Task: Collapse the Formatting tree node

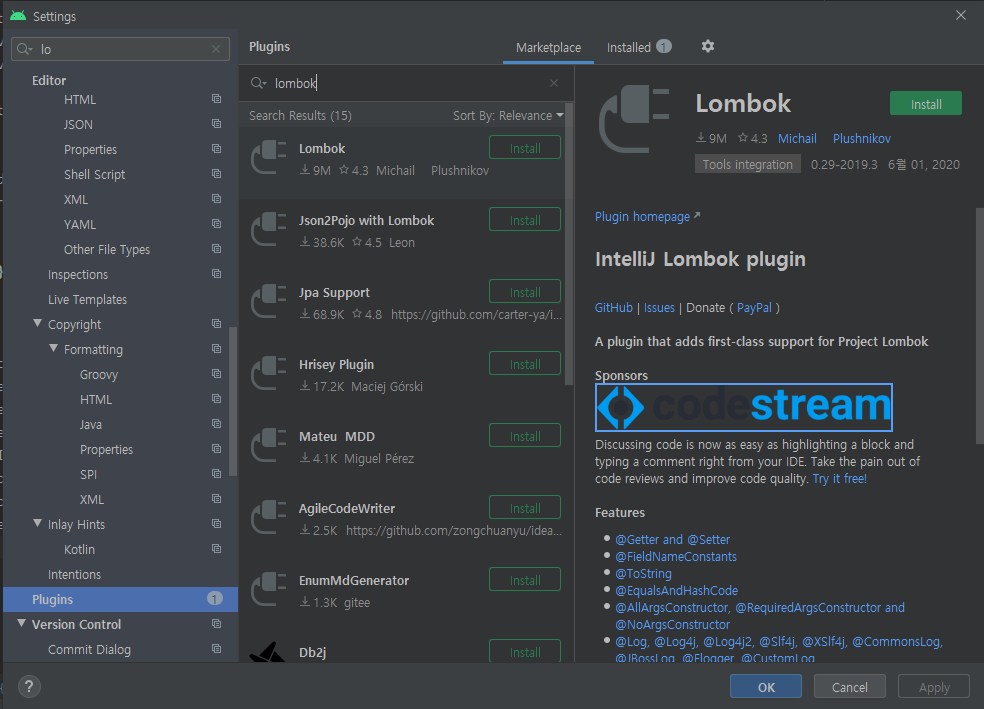Action: [53, 348]
